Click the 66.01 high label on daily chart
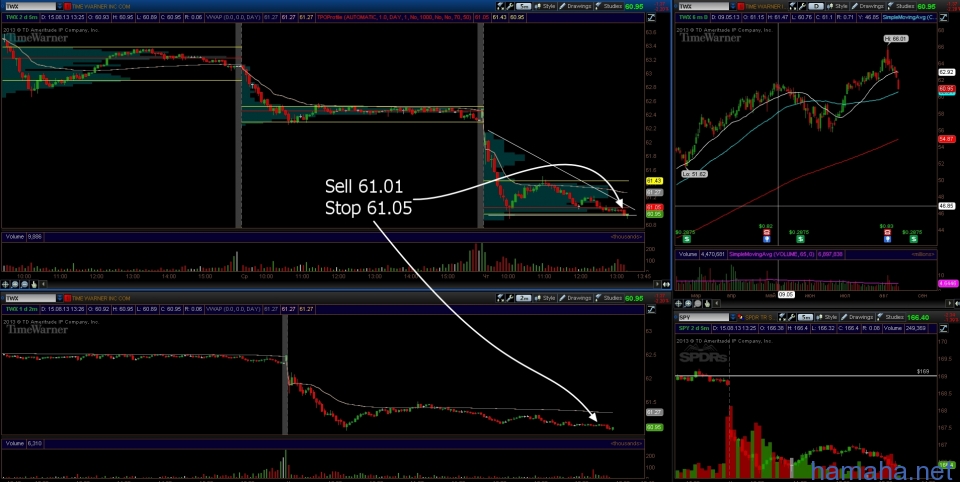 pos(895,39)
